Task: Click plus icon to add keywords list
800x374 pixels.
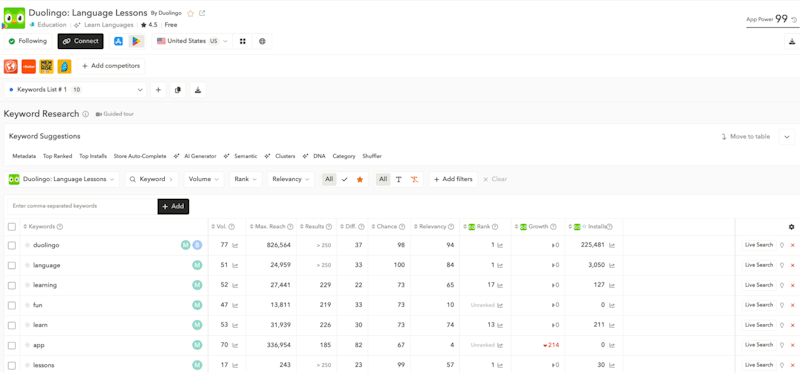Action: [158, 90]
